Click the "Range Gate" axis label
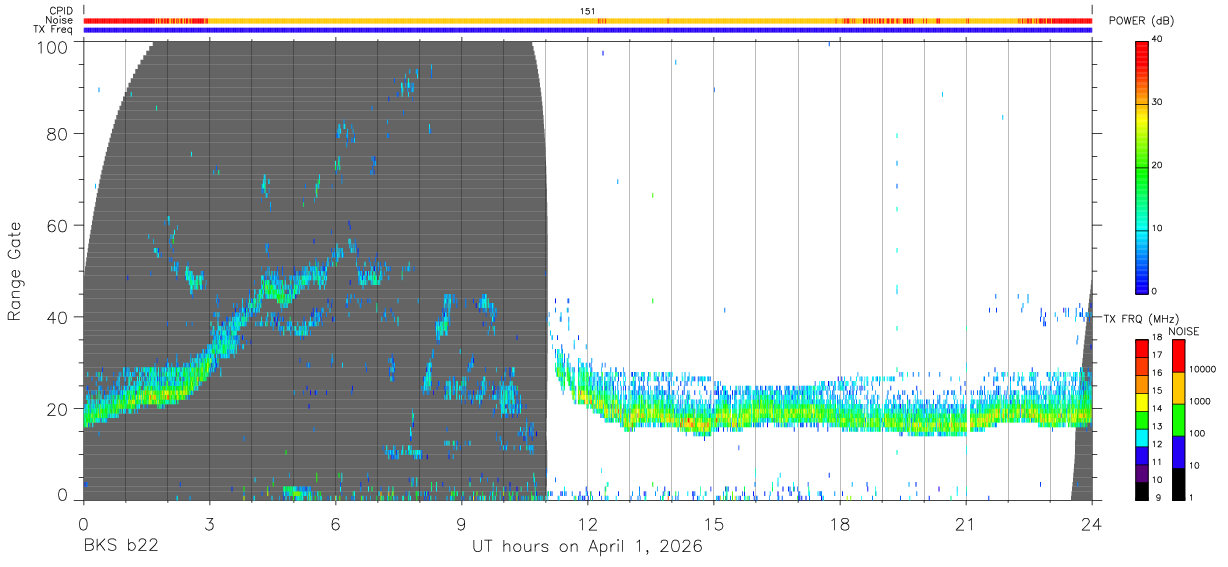Viewport: 1228px width, 567px height. coord(16,271)
